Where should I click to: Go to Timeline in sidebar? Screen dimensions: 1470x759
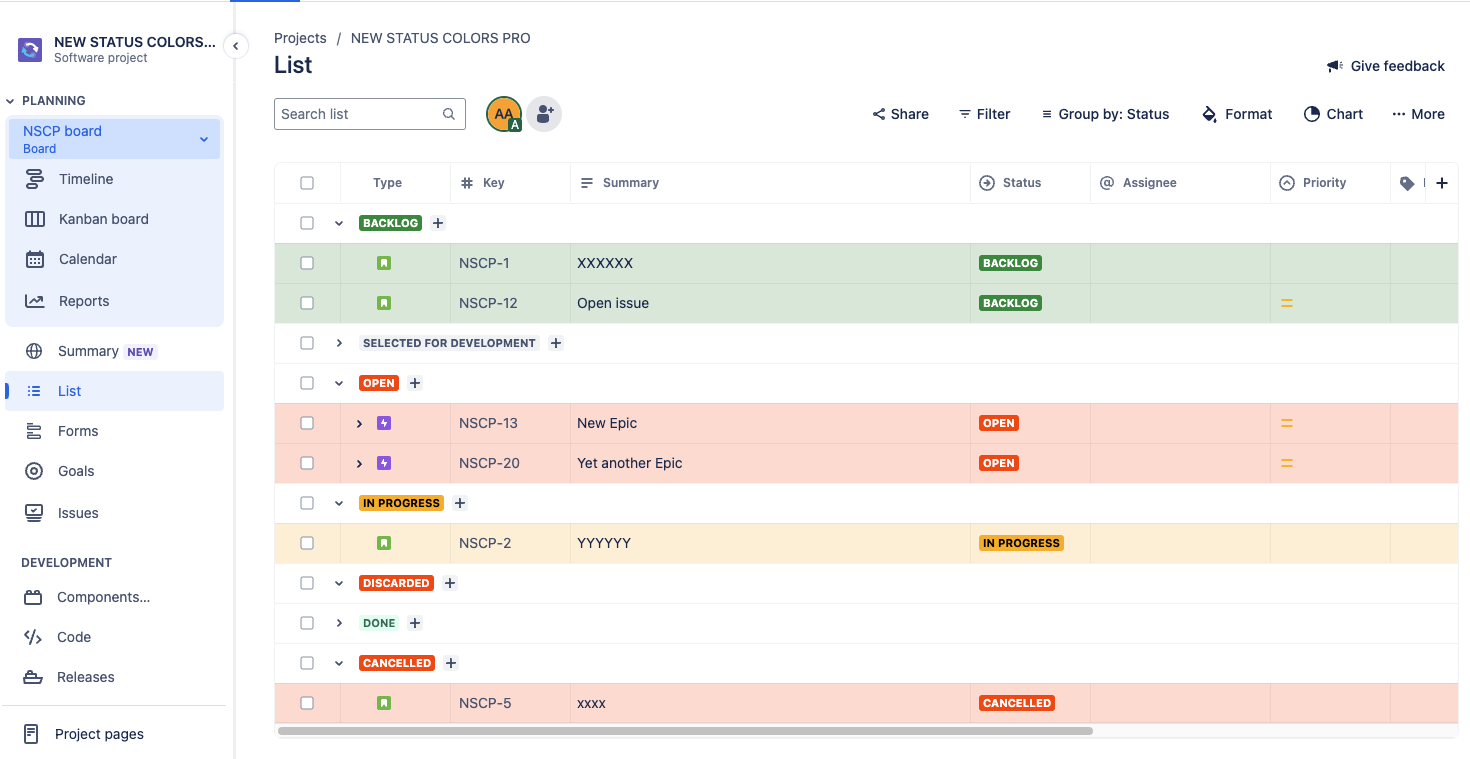[x=86, y=179]
